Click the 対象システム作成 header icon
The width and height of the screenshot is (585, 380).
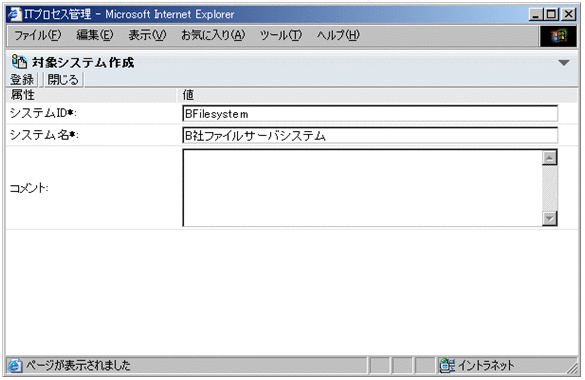19,62
